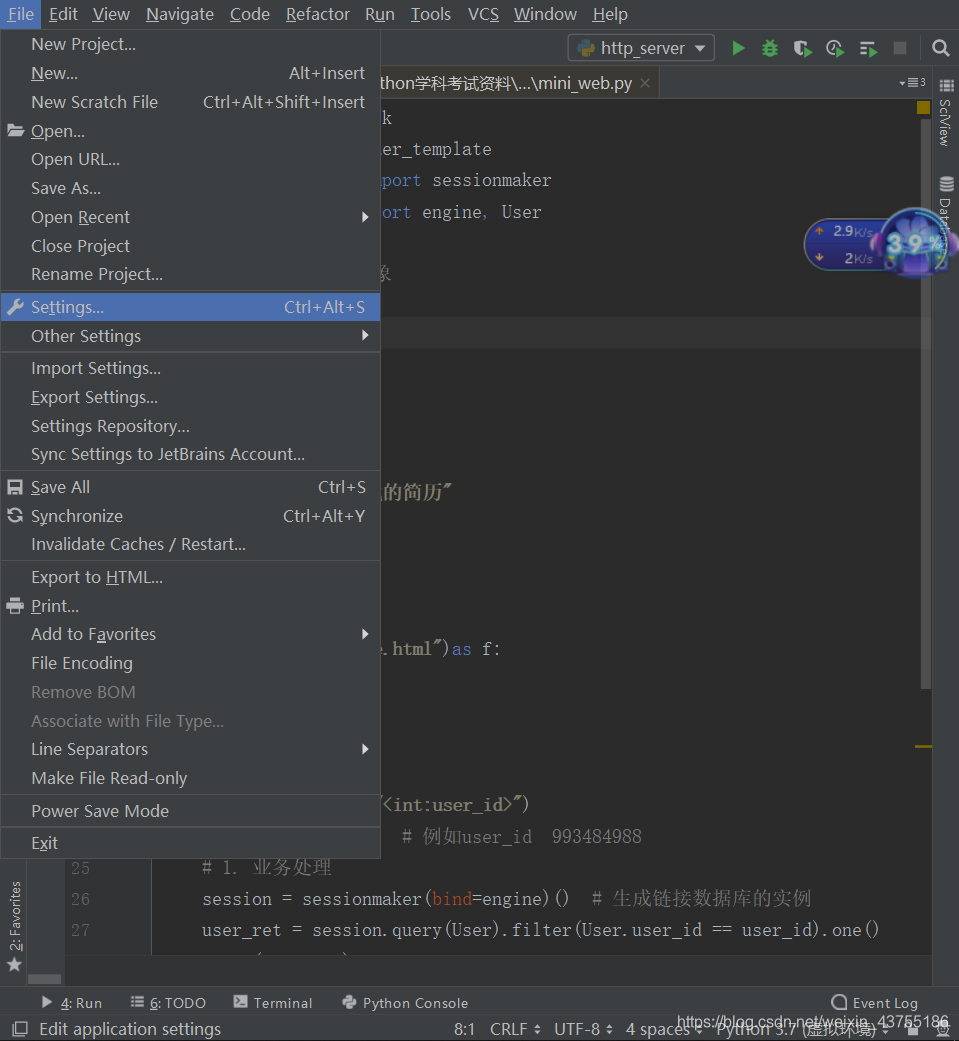The height and width of the screenshot is (1041, 959).
Task: Choose New Project... from File menu
Action: pyautogui.click(x=191, y=44)
